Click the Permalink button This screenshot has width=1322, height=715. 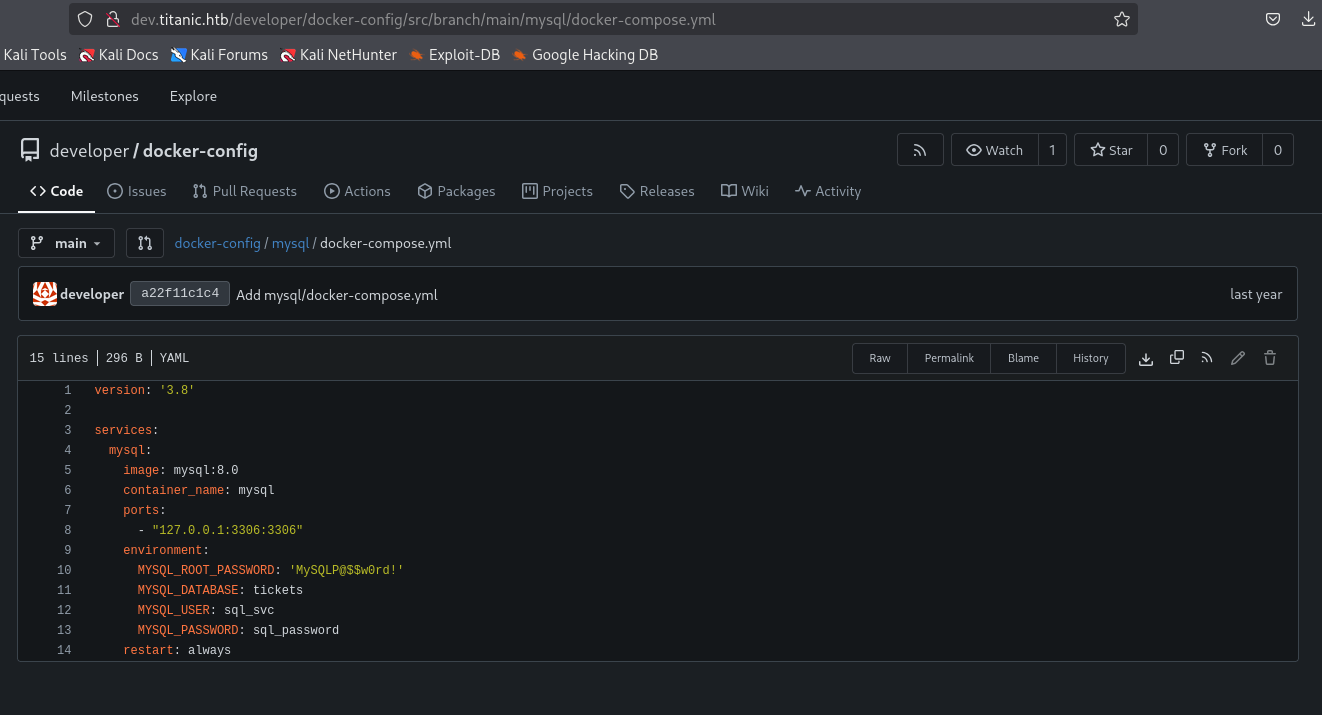coord(949,358)
